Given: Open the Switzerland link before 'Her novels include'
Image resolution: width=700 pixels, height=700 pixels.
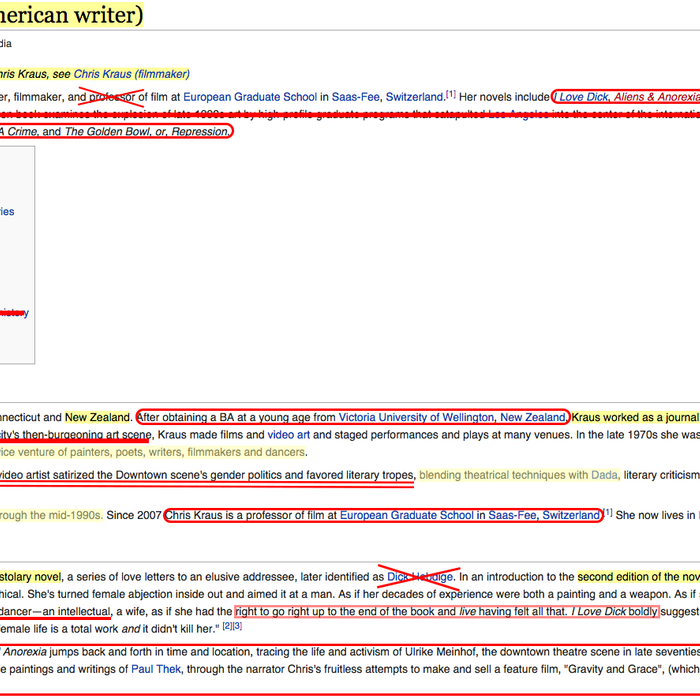Looking at the screenshot, I should [414, 97].
